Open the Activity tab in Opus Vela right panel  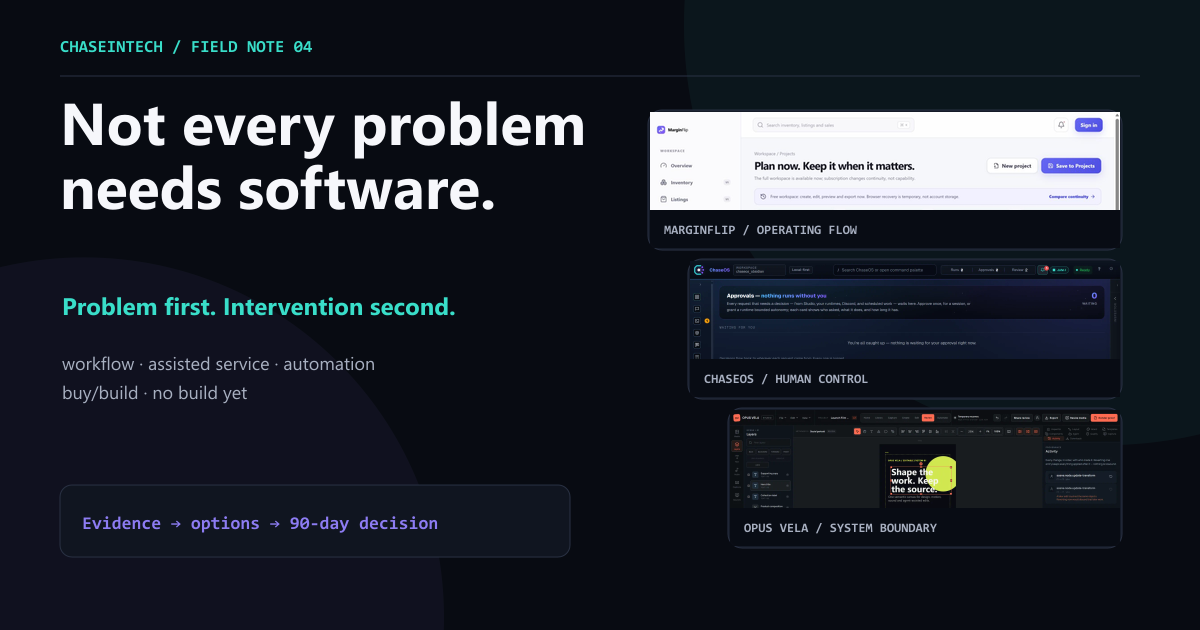pyautogui.click(x=1054, y=439)
